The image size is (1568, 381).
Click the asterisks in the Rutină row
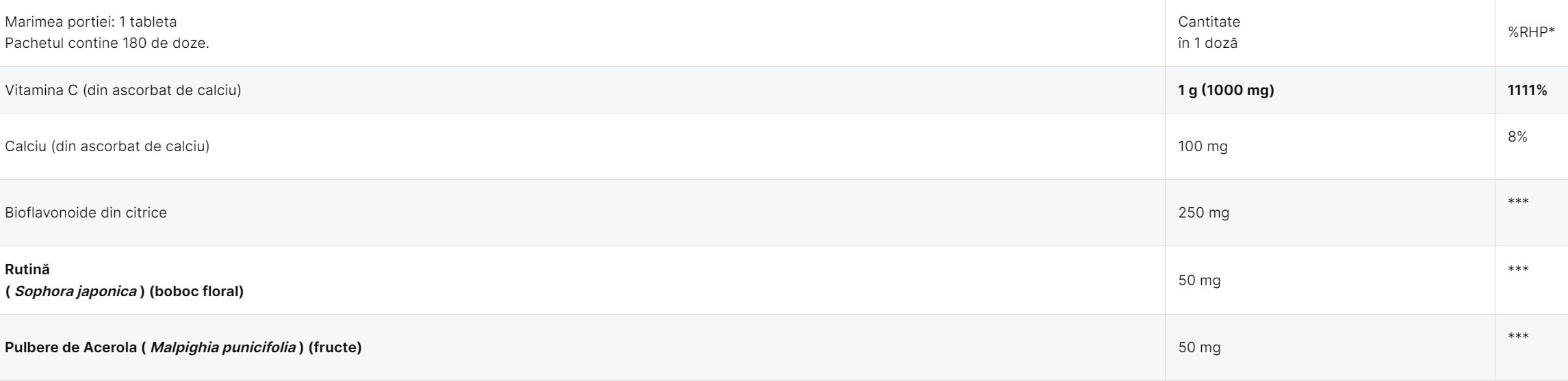point(1519,270)
